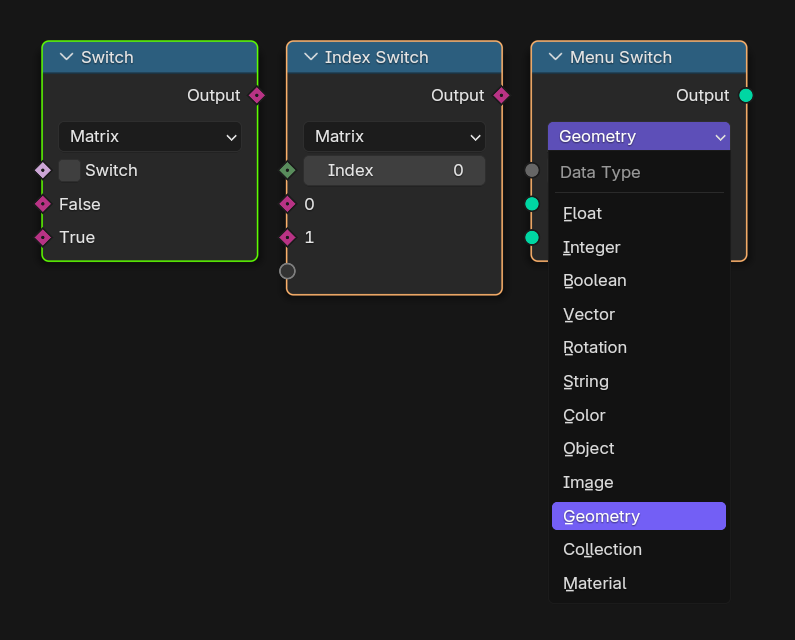Screen dimensions: 795x640
Task: Click the True input label
Action: tap(77, 237)
